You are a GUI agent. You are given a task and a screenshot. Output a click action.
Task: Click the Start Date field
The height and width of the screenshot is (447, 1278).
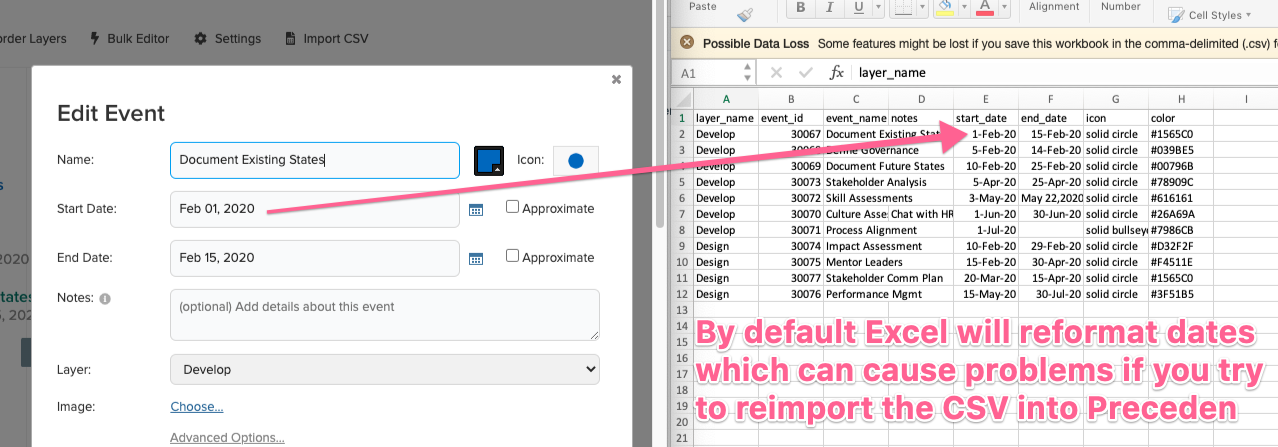tap(315, 209)
